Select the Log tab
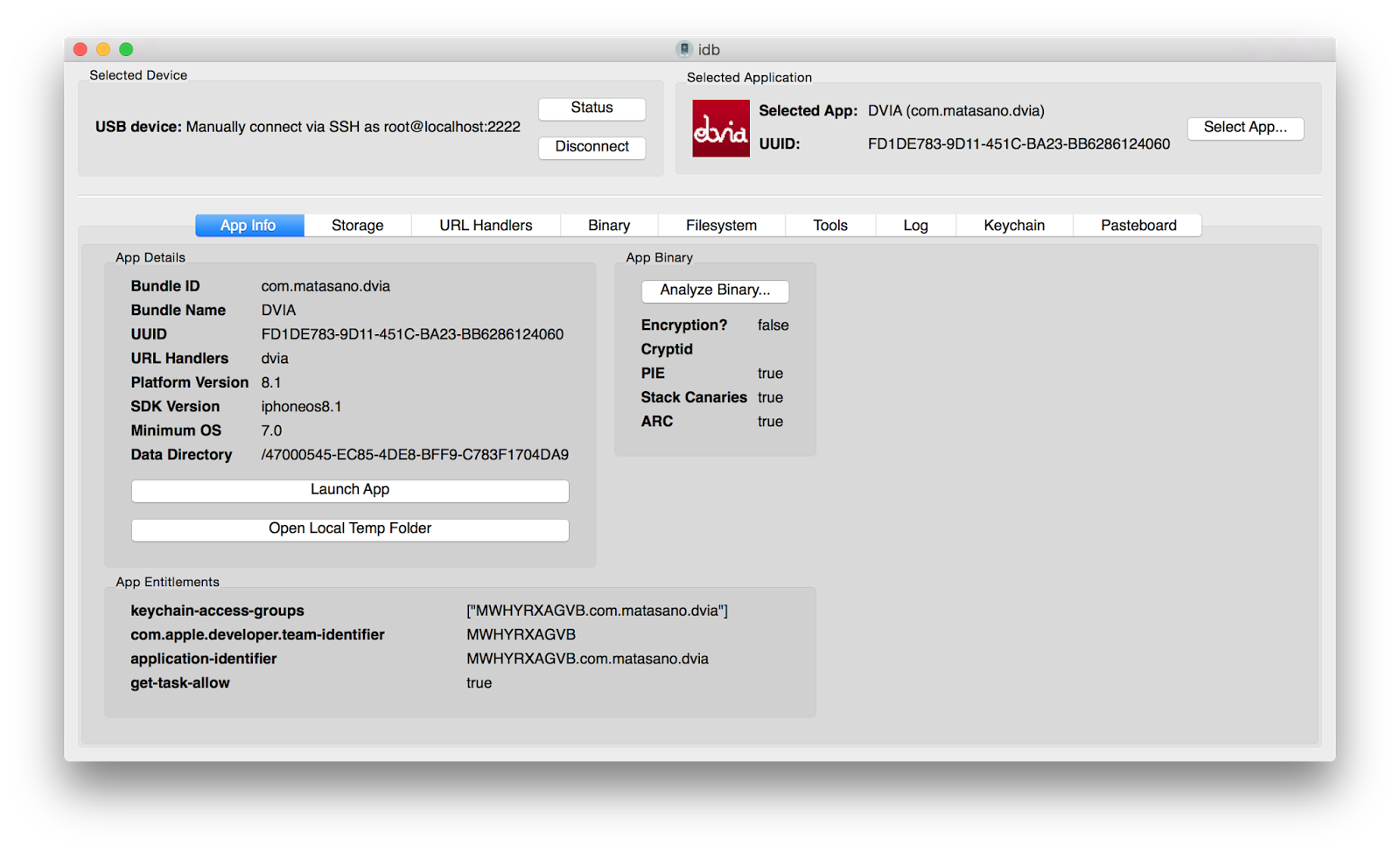Viewport: 1400px width, 853px height. pos(914,225)
